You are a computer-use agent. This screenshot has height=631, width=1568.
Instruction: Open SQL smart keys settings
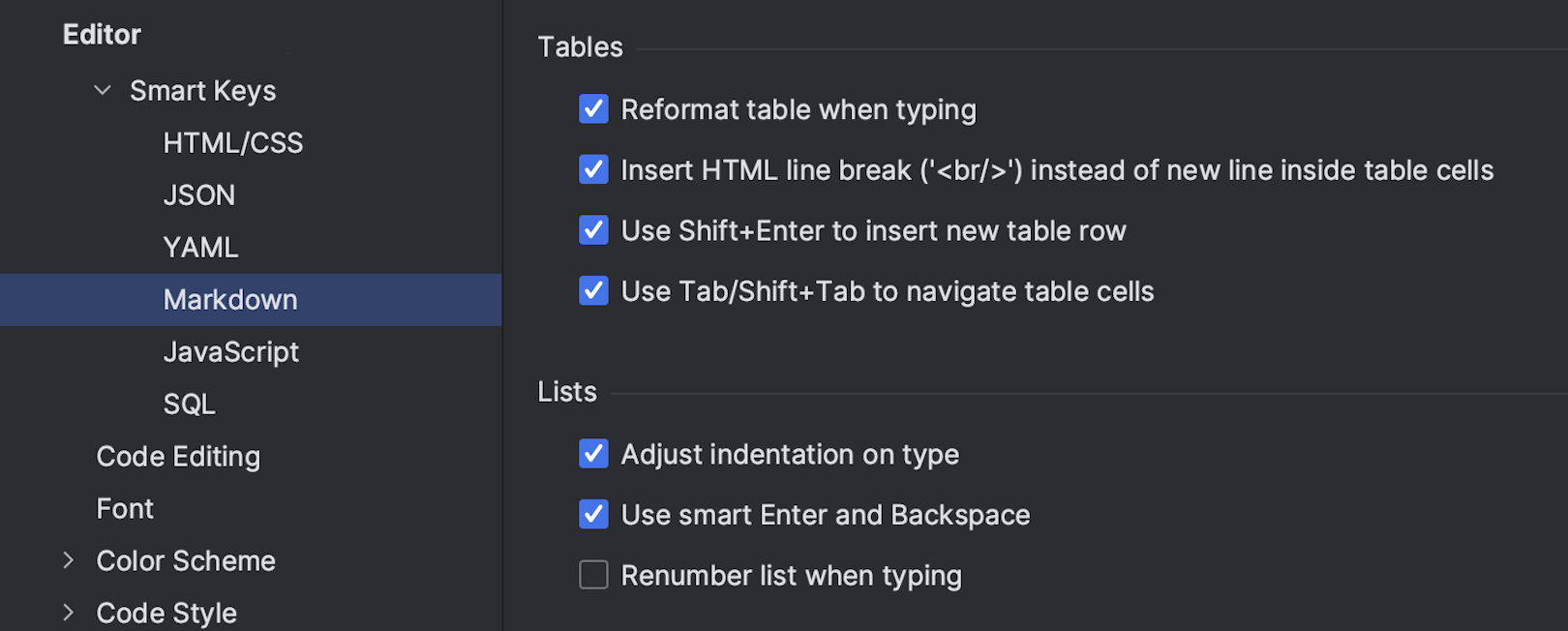(189, 405)
